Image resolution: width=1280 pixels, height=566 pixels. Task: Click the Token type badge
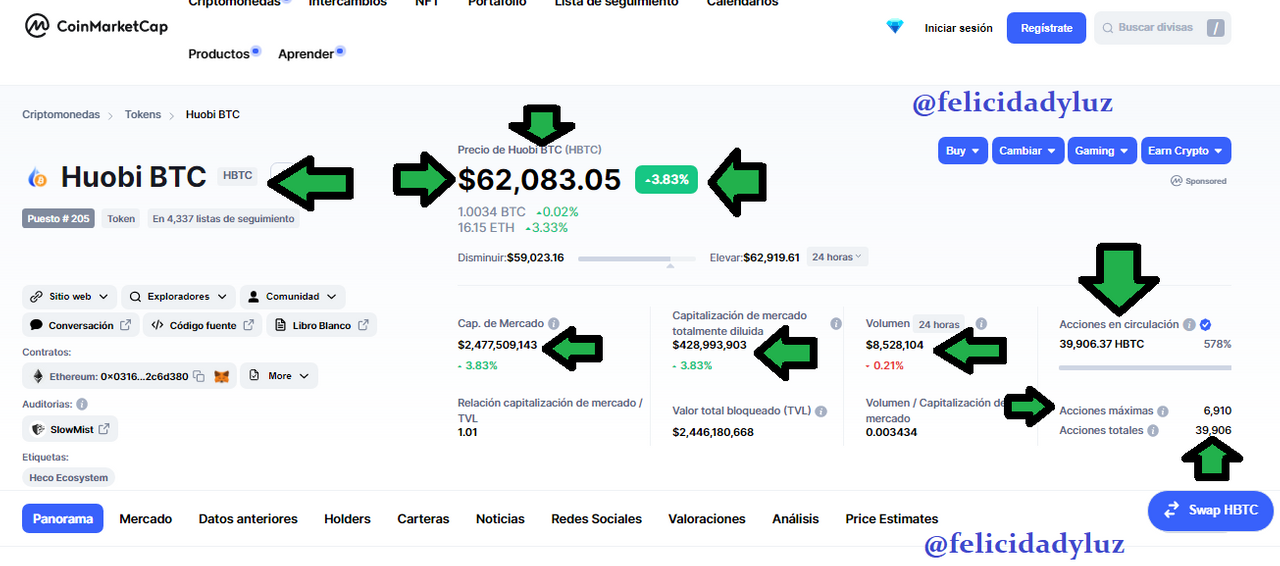pos(122,218)
